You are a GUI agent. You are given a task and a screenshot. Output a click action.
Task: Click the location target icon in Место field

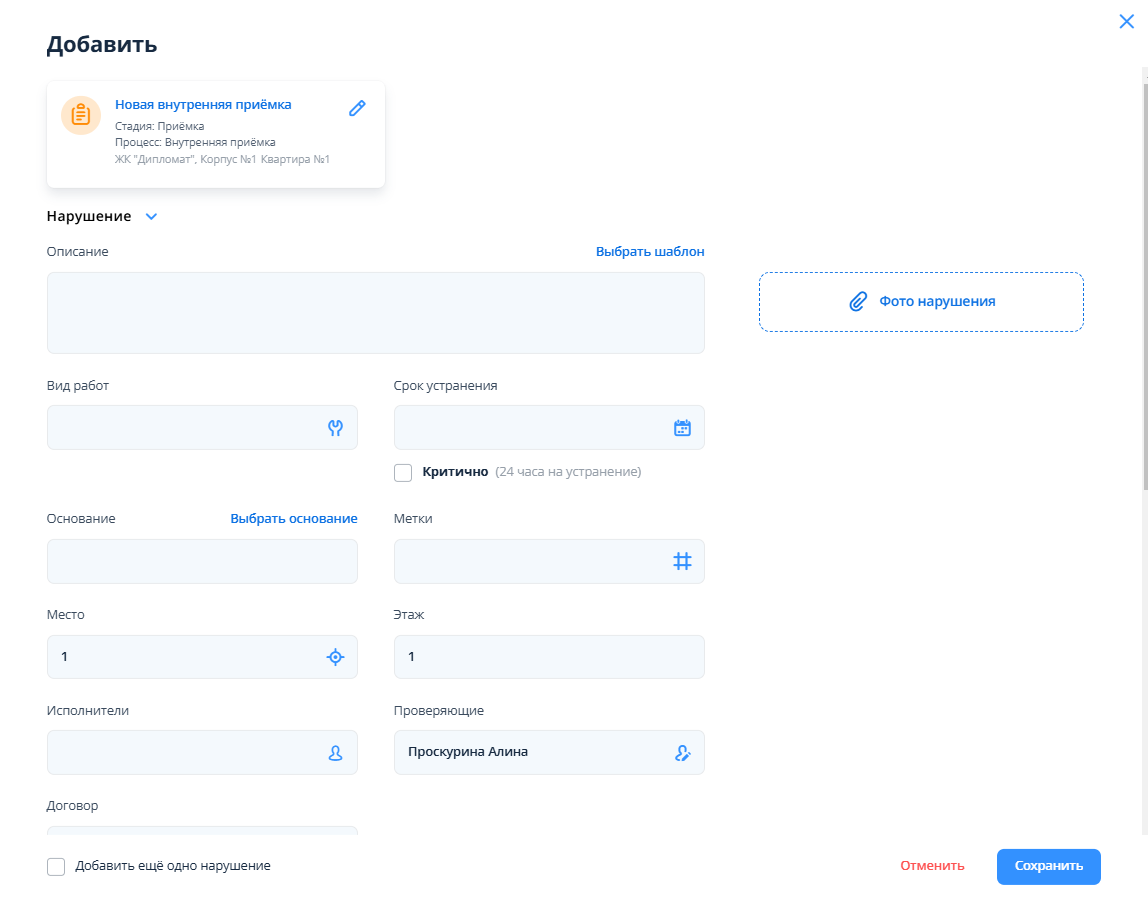[x=335, y=657]
